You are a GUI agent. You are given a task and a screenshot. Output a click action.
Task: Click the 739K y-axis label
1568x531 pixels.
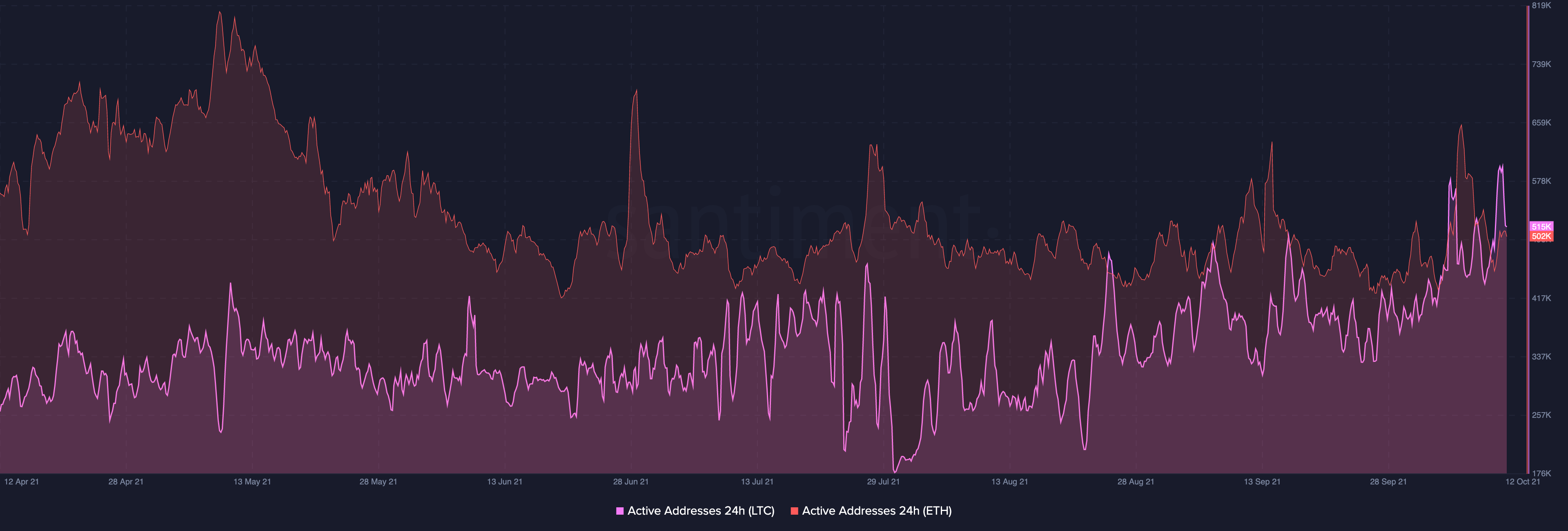(x=1541, y=64)
